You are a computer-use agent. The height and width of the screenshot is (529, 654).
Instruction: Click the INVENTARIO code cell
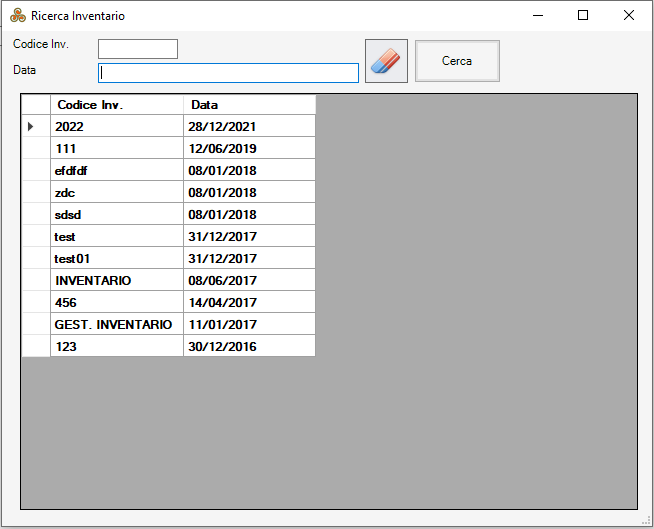point(117,280)
